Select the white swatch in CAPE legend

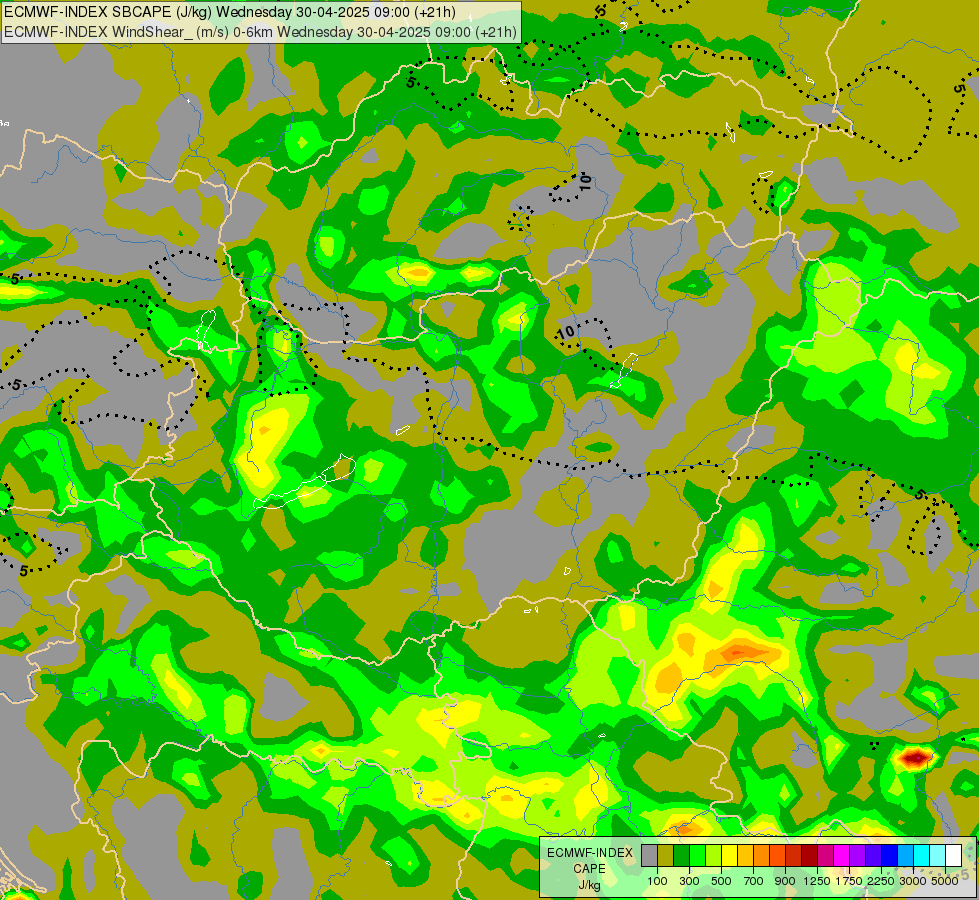[x=953, y=856]
